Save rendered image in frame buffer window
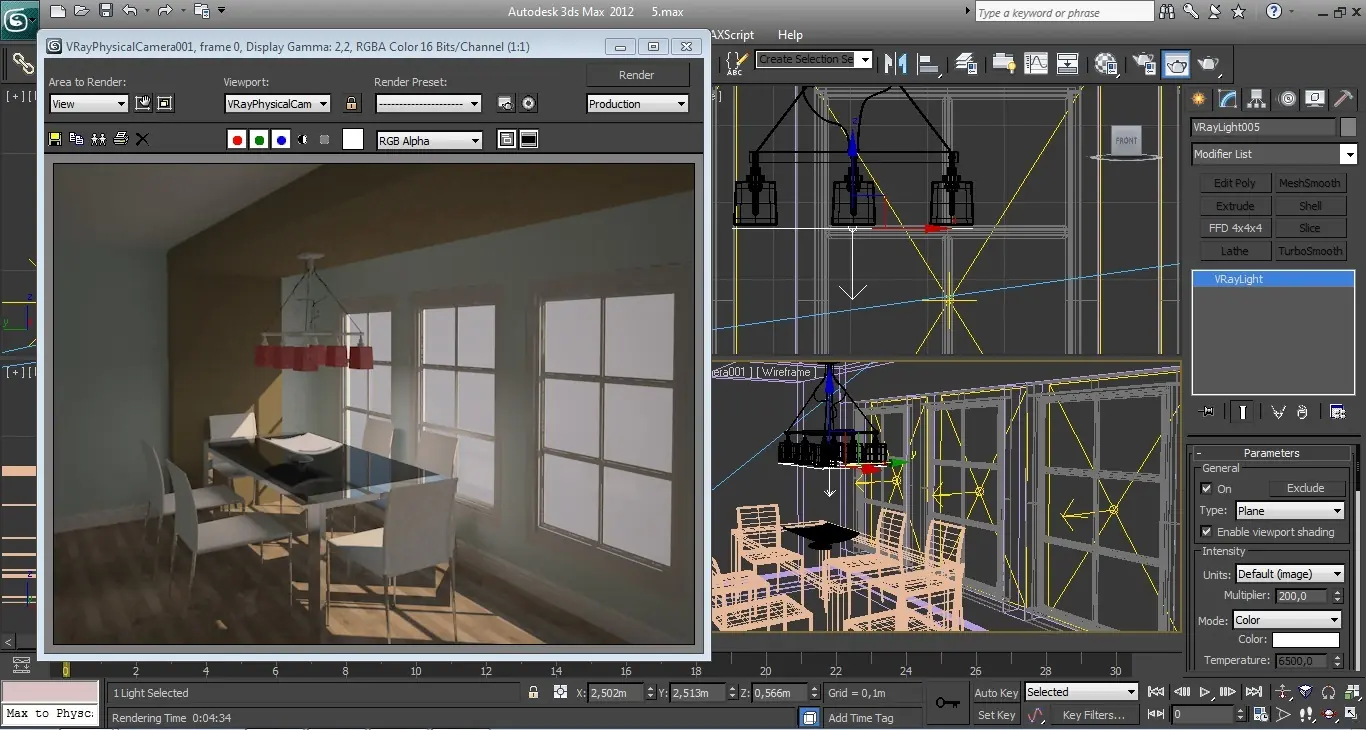 tap(55, 139)
